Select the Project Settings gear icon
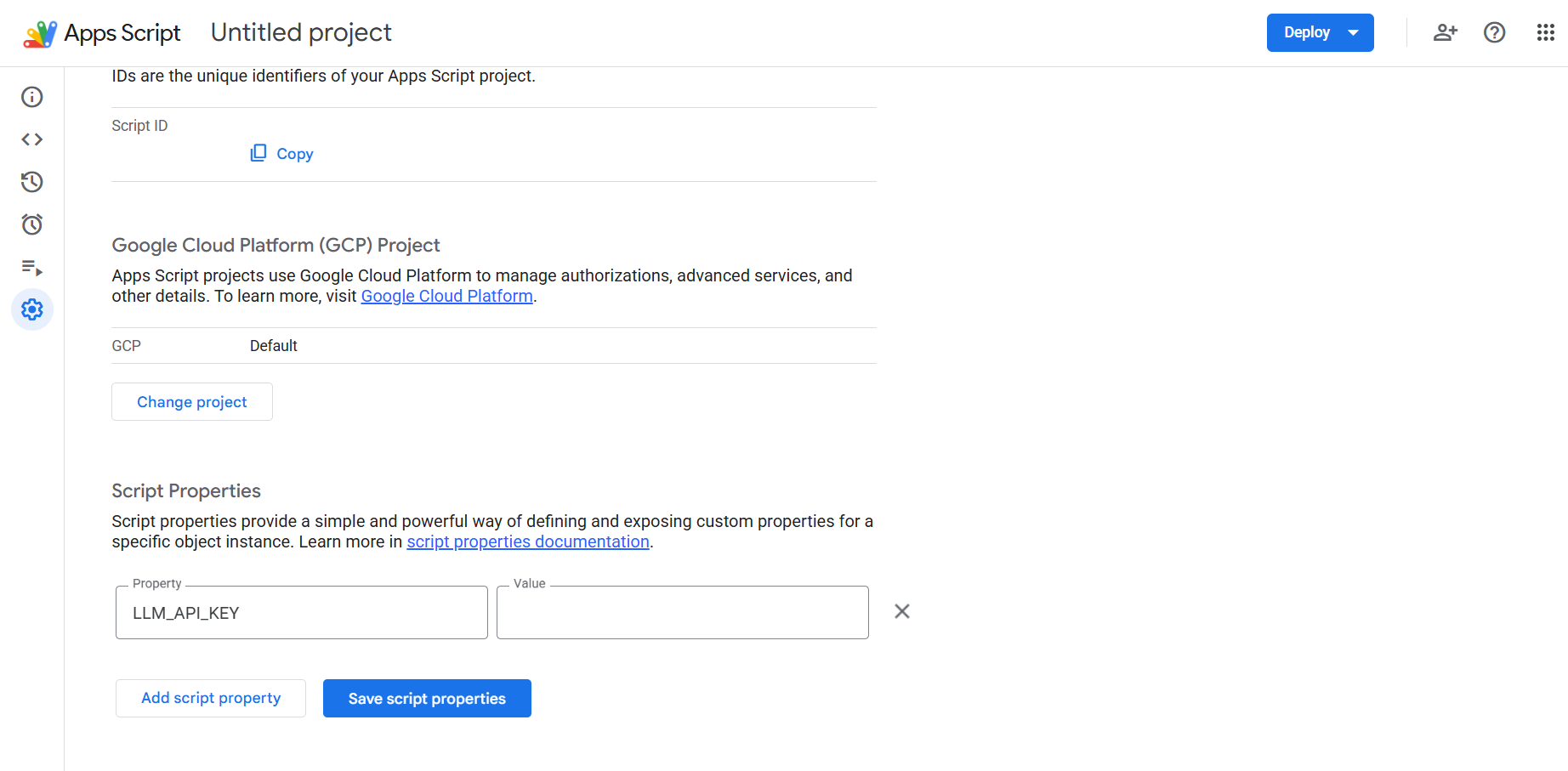Screen dimensions: 1568x771 tap(32, 309)
